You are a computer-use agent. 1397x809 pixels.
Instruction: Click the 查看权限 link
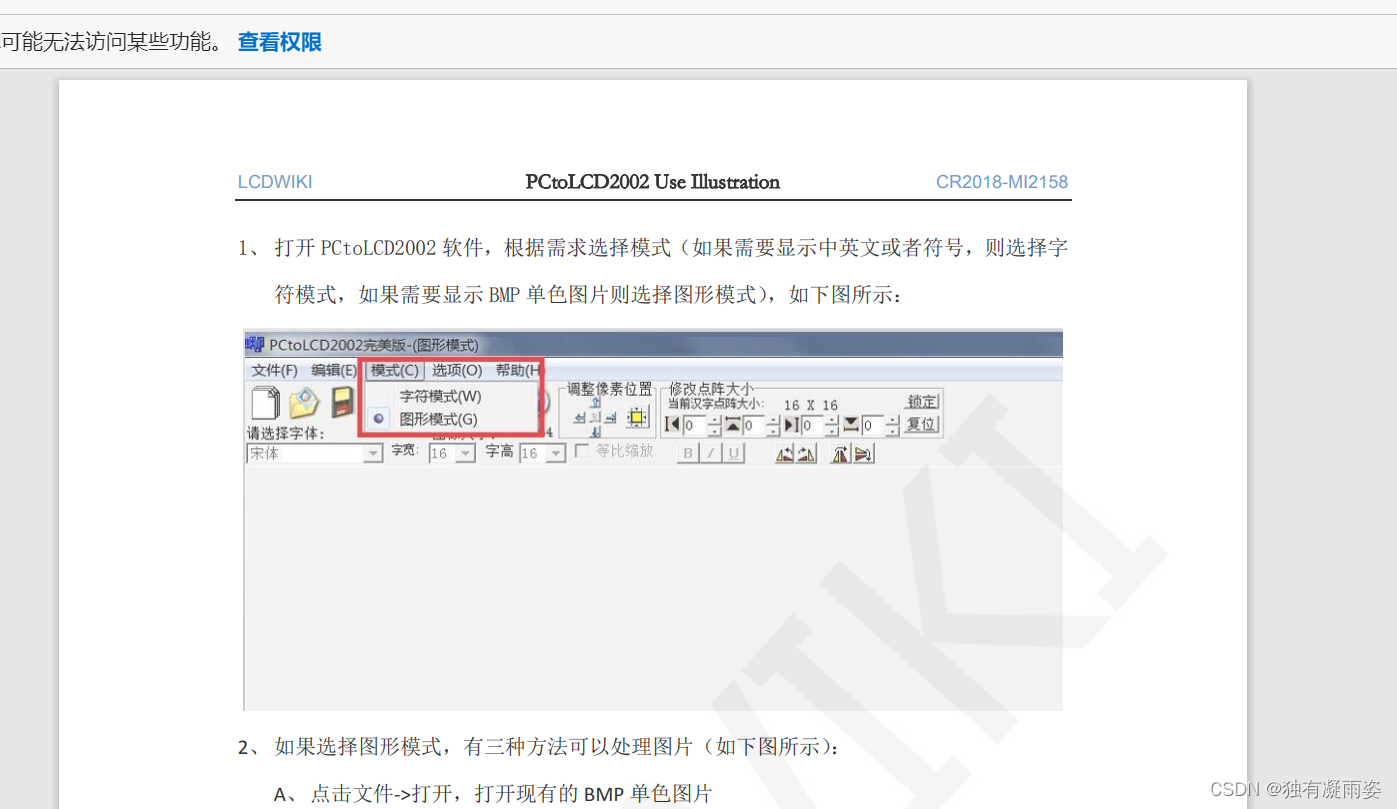tap(279, 42)
